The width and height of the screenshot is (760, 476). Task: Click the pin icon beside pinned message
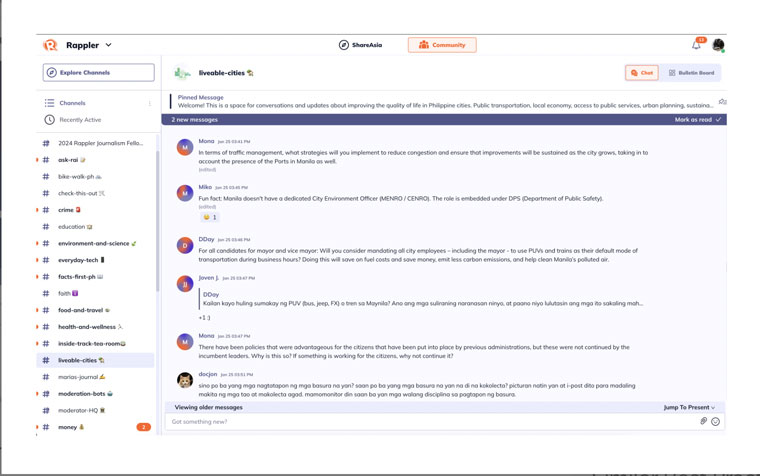point(722,101)
